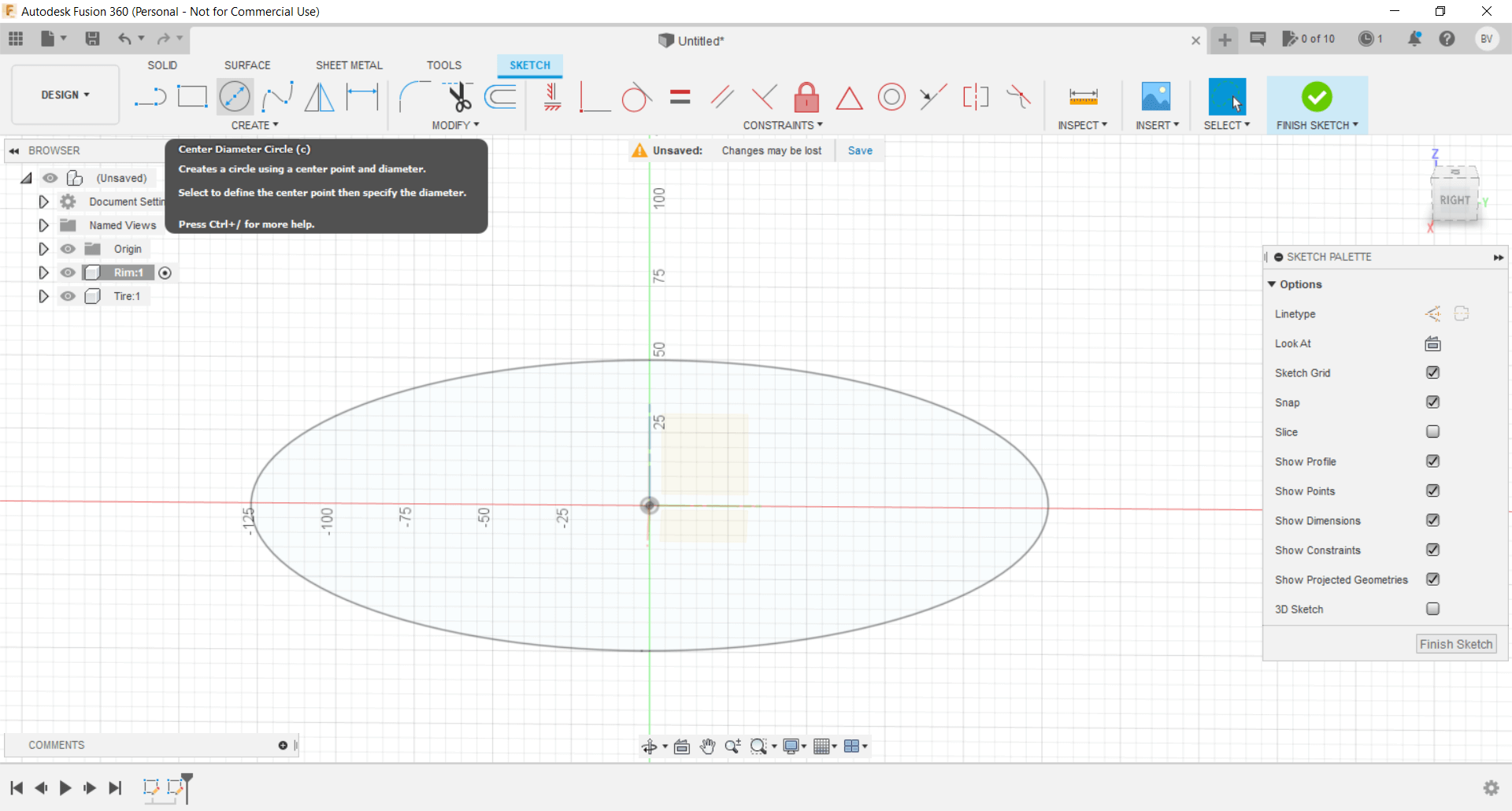Click the Save link in warning bar
Screen dimensions: 1512x811
point(860,150)
